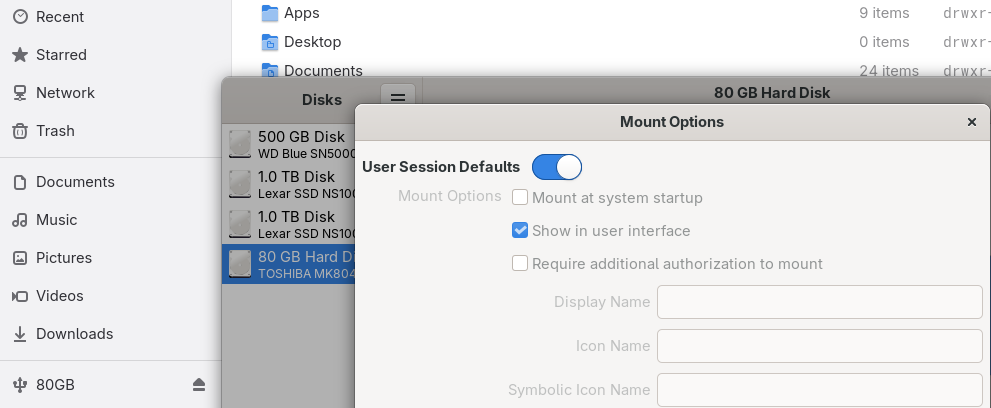The height and width of the screenshot is (408, 991).
Task: Check Require additional authorization to mount
Action: pyautogui.click(x=520, y=264)
